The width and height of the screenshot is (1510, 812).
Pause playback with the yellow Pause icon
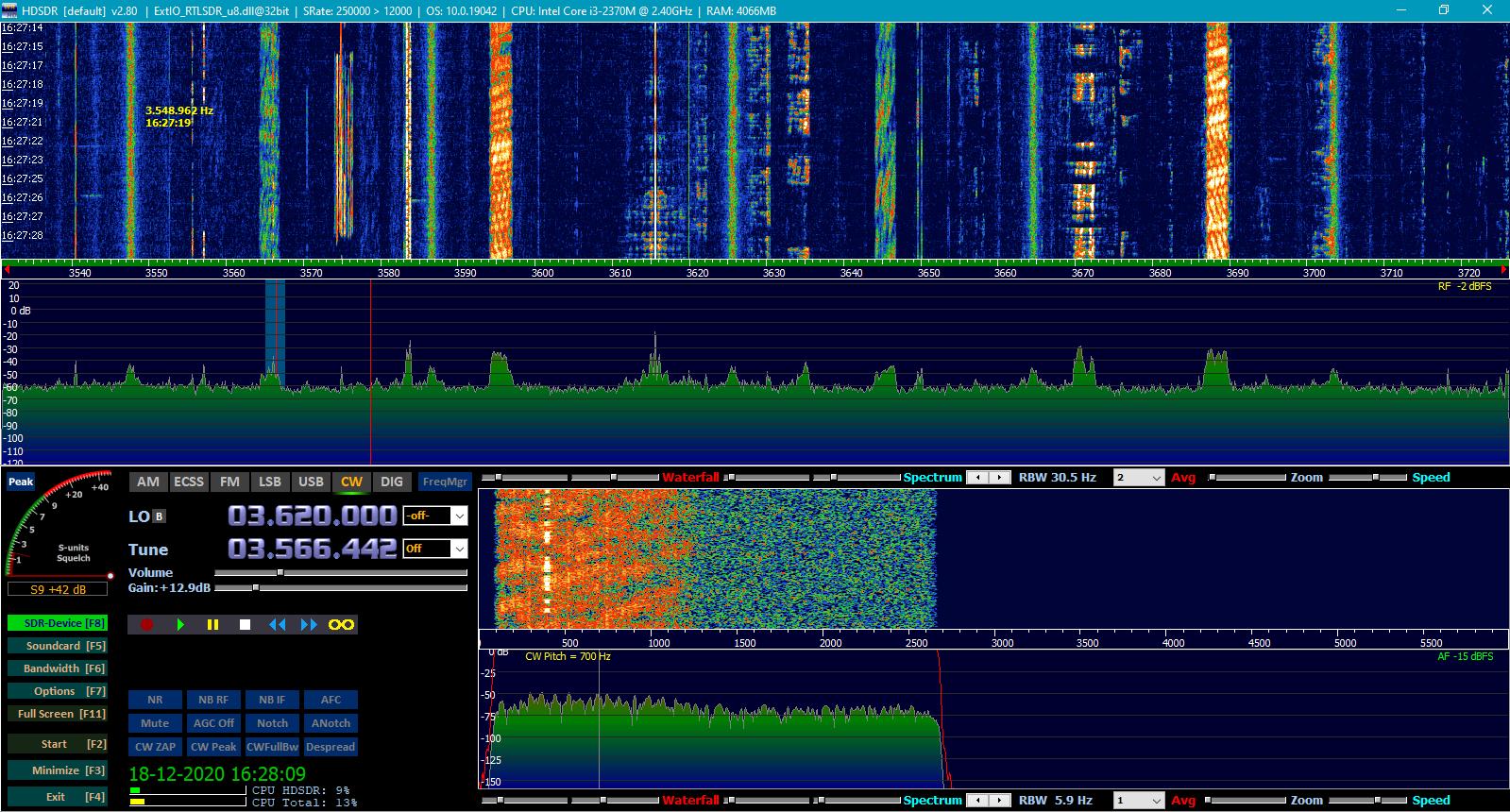pos(212,624)
